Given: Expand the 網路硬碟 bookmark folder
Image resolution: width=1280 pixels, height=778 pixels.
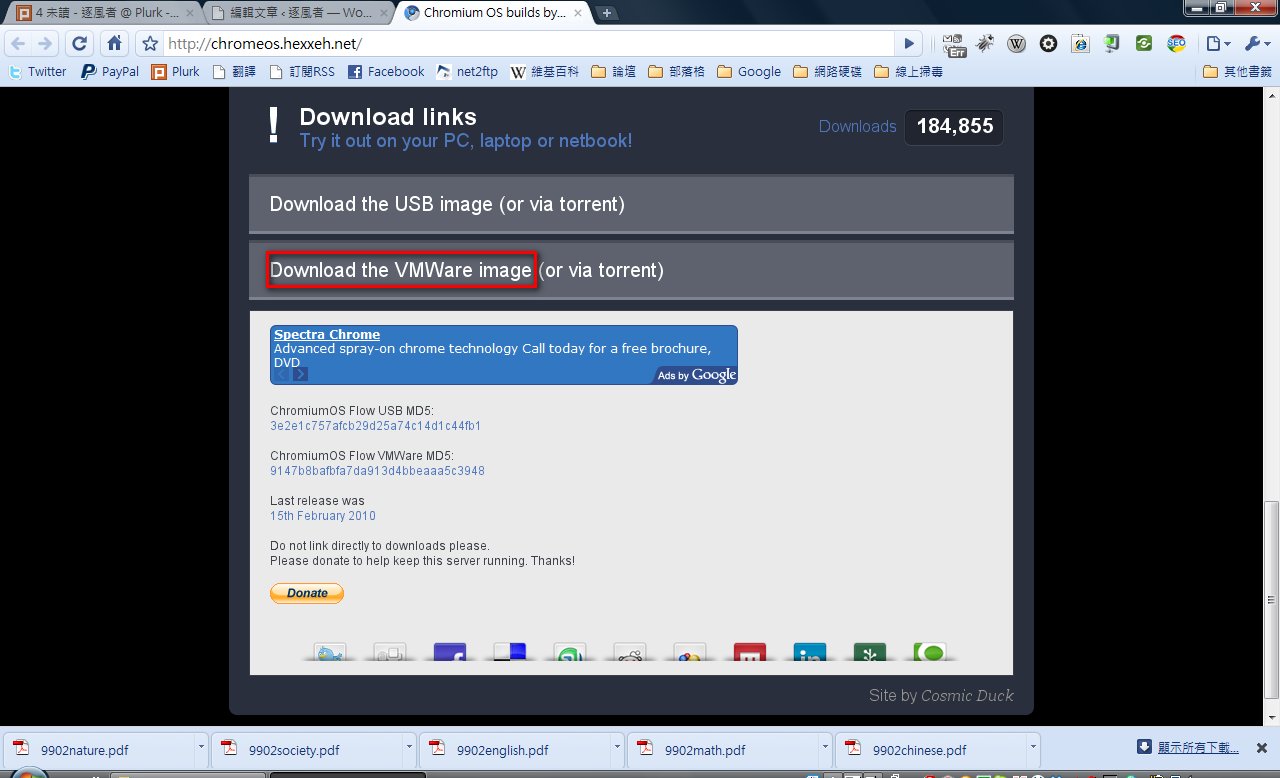Looking at the screenshot, I should [827, 72].
